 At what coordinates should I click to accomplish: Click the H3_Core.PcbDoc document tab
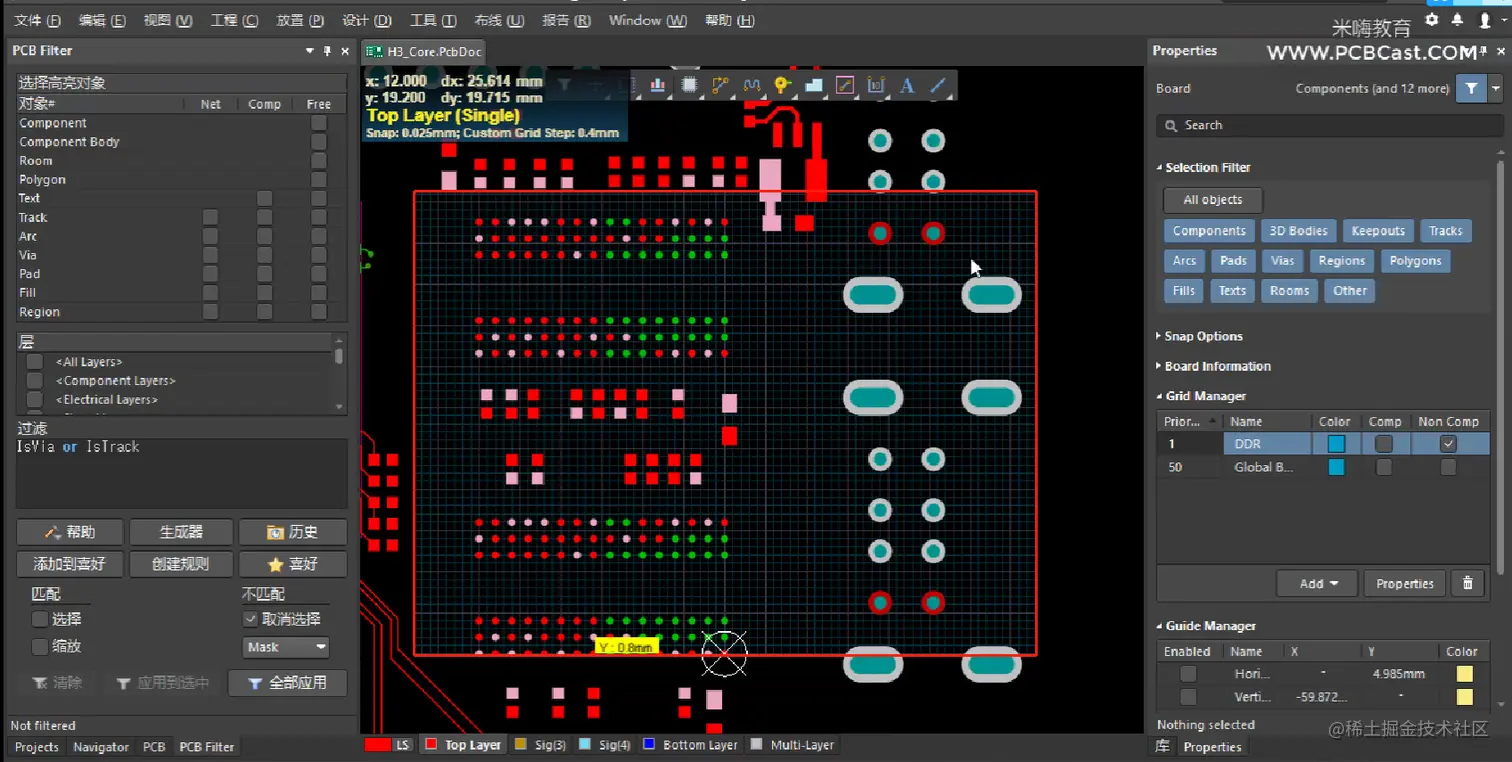[x=424, y=51]
